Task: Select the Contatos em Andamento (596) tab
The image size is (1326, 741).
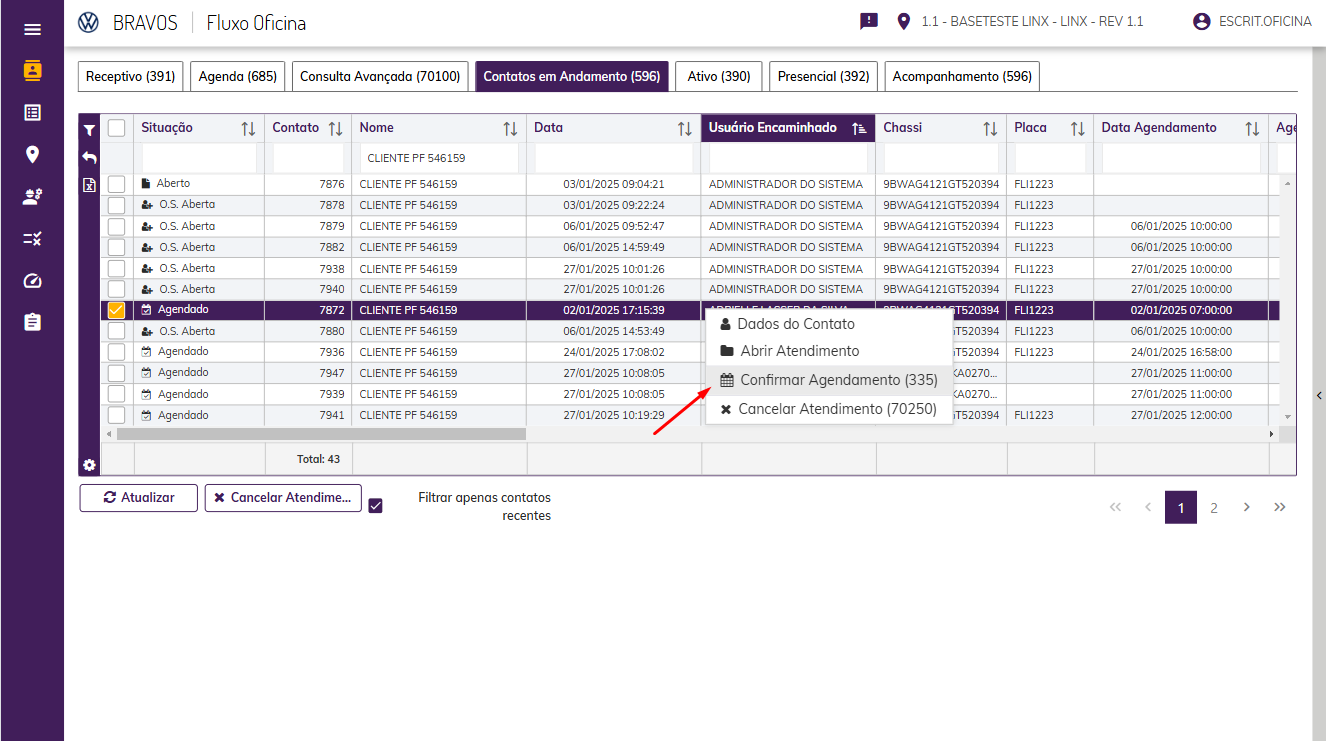Action: (572, 76)
